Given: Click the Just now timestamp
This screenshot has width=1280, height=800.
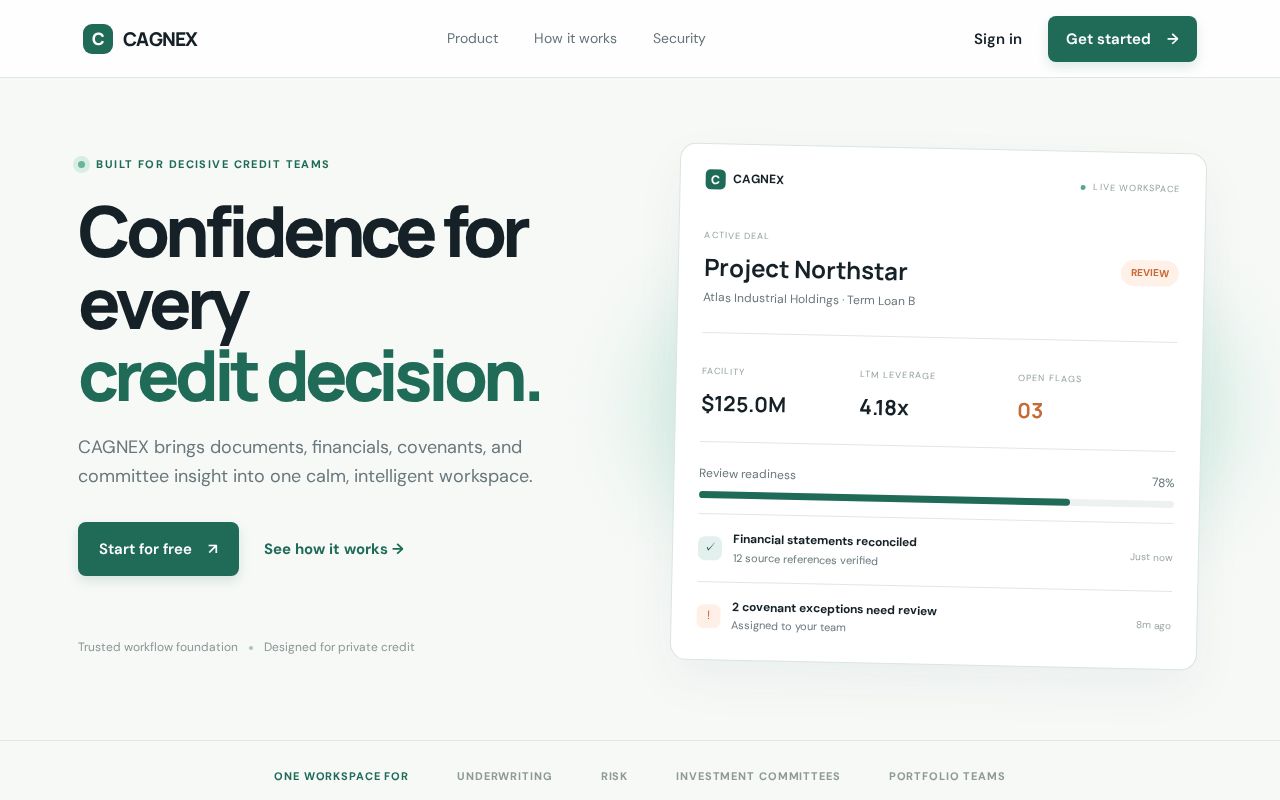Looking at the screenshot, I should [x=1151, y=557].
